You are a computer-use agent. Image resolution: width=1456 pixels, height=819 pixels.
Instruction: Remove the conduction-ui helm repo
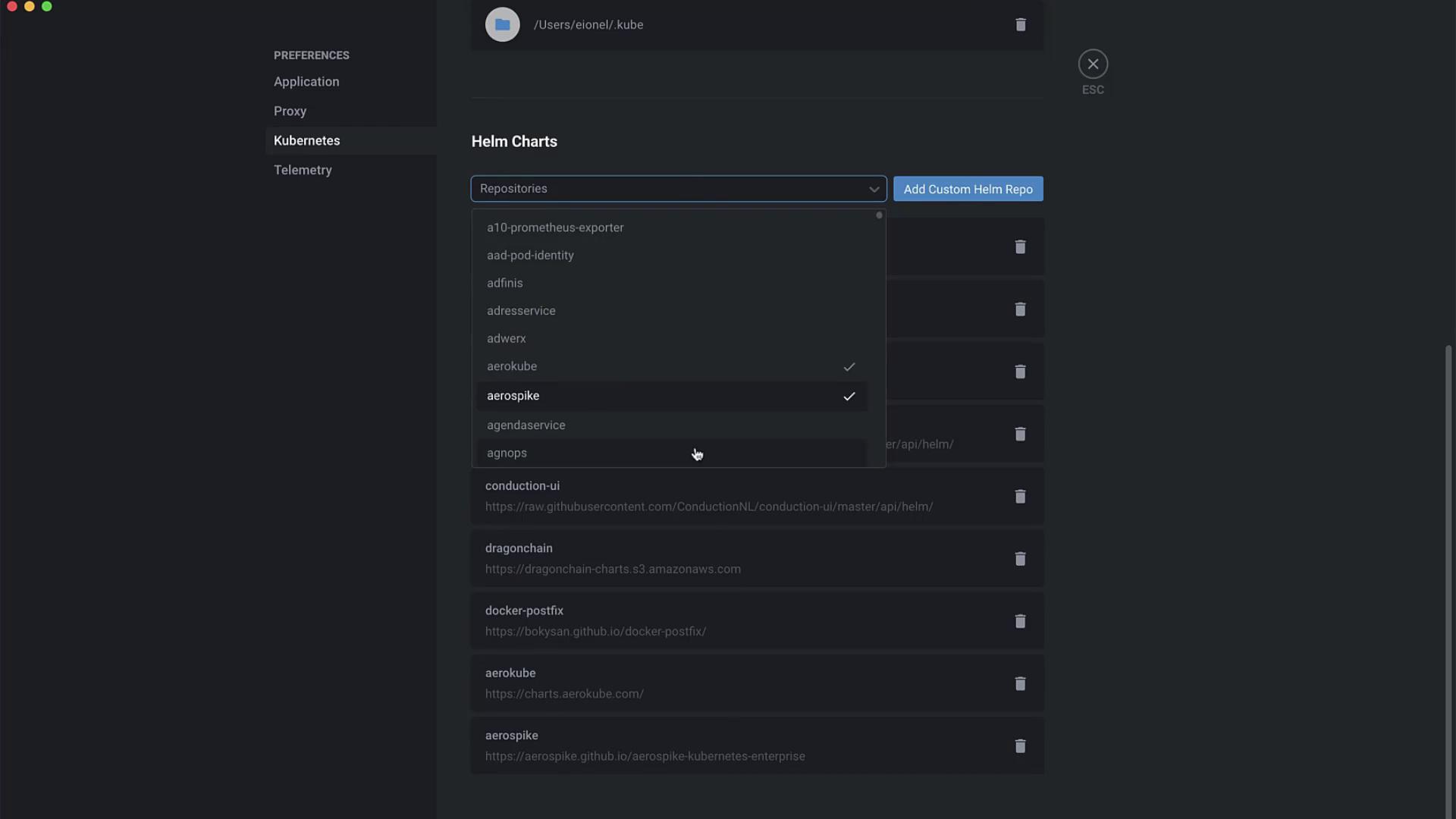(1020, 497)
